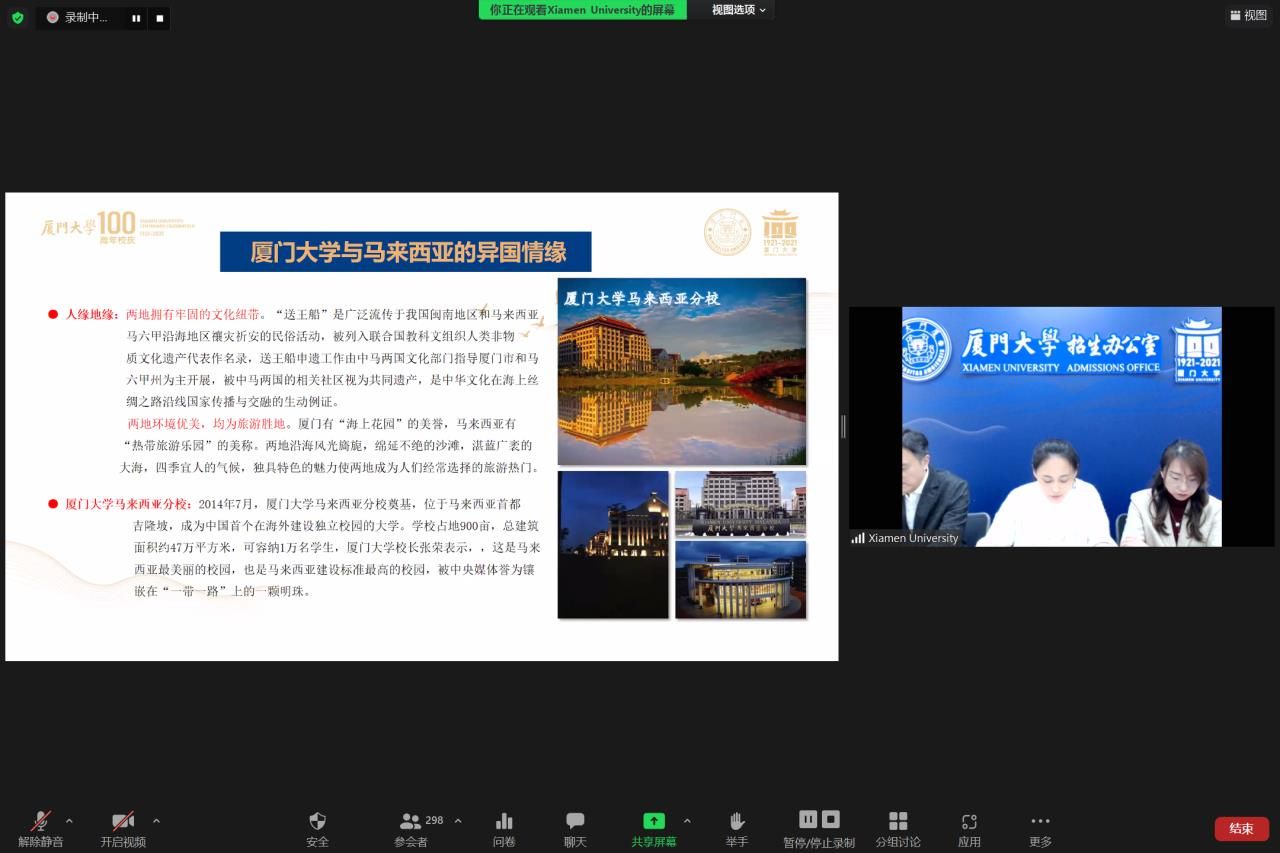
Task: Open the More (更多) menu
Action: (x=1041, y=828)
